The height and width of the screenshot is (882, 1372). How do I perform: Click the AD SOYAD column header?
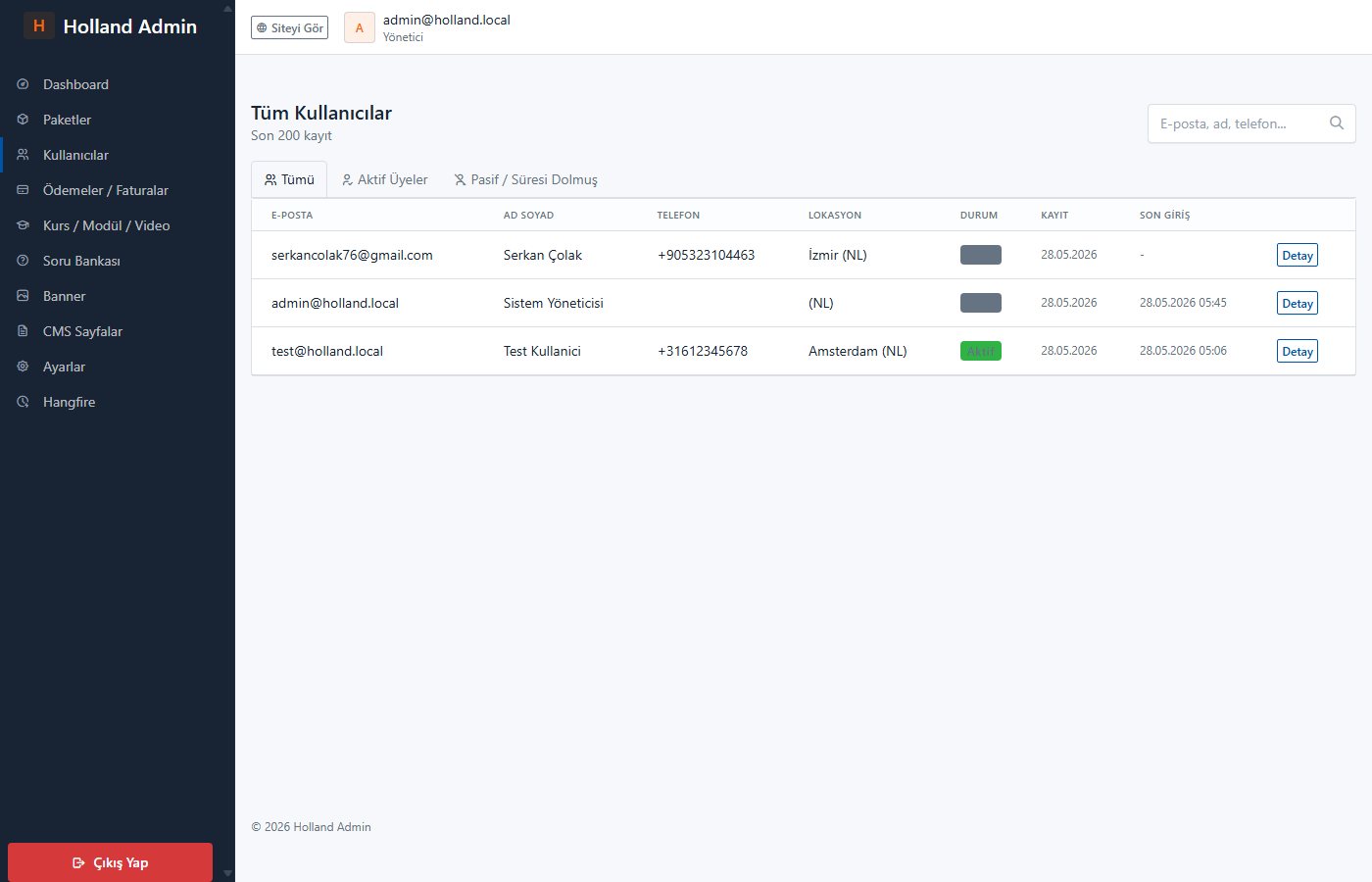pos(528,215)
